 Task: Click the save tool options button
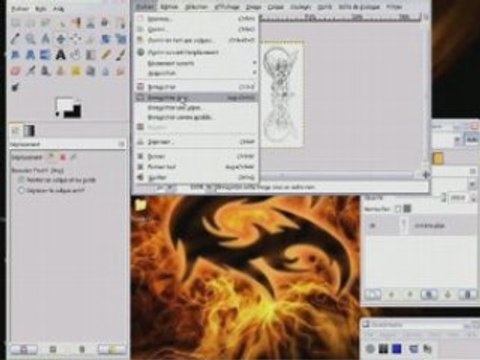coord(23,349)
